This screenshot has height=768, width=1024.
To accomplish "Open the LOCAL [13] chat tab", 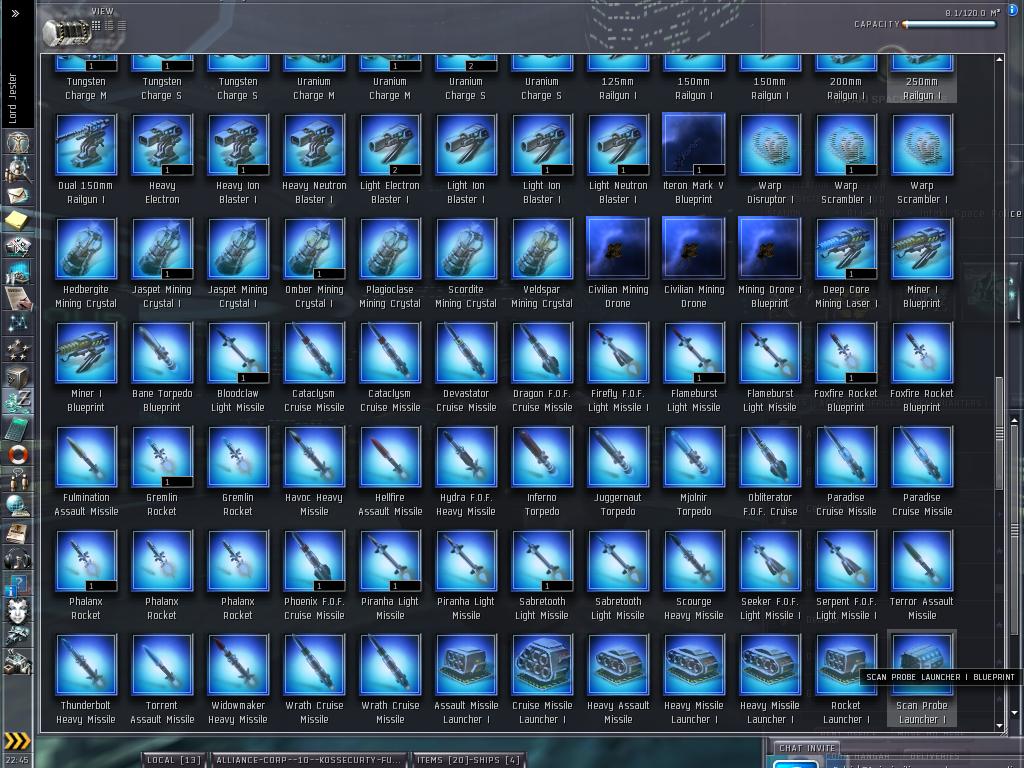I will [173, 760].
